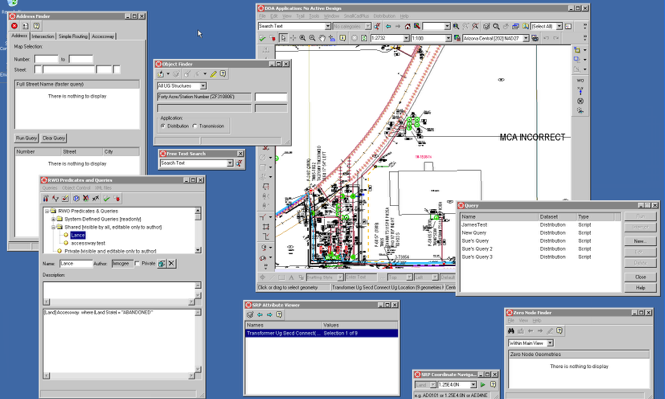Expand the System-Defined Queries tree node
Image resolution: width=665 pixels, height=399 pixels.
[x=53, y=219]
